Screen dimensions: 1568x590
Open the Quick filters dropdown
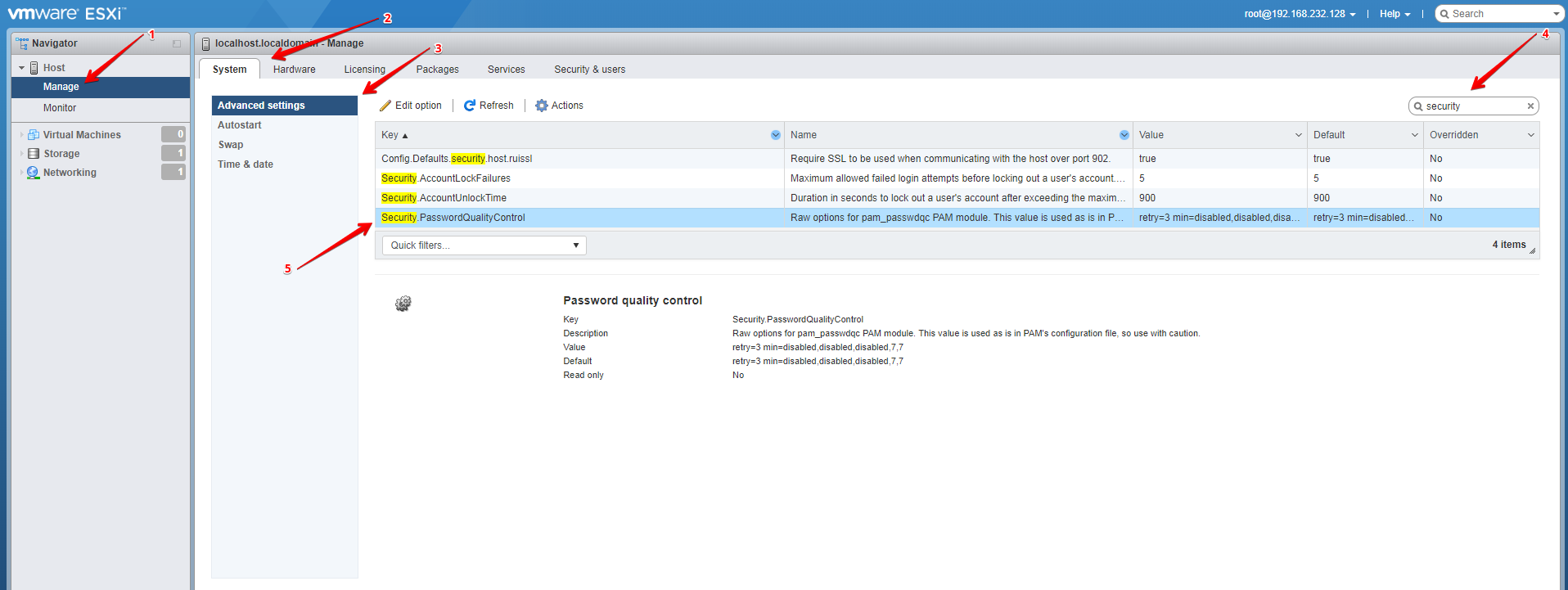[484, 245]
